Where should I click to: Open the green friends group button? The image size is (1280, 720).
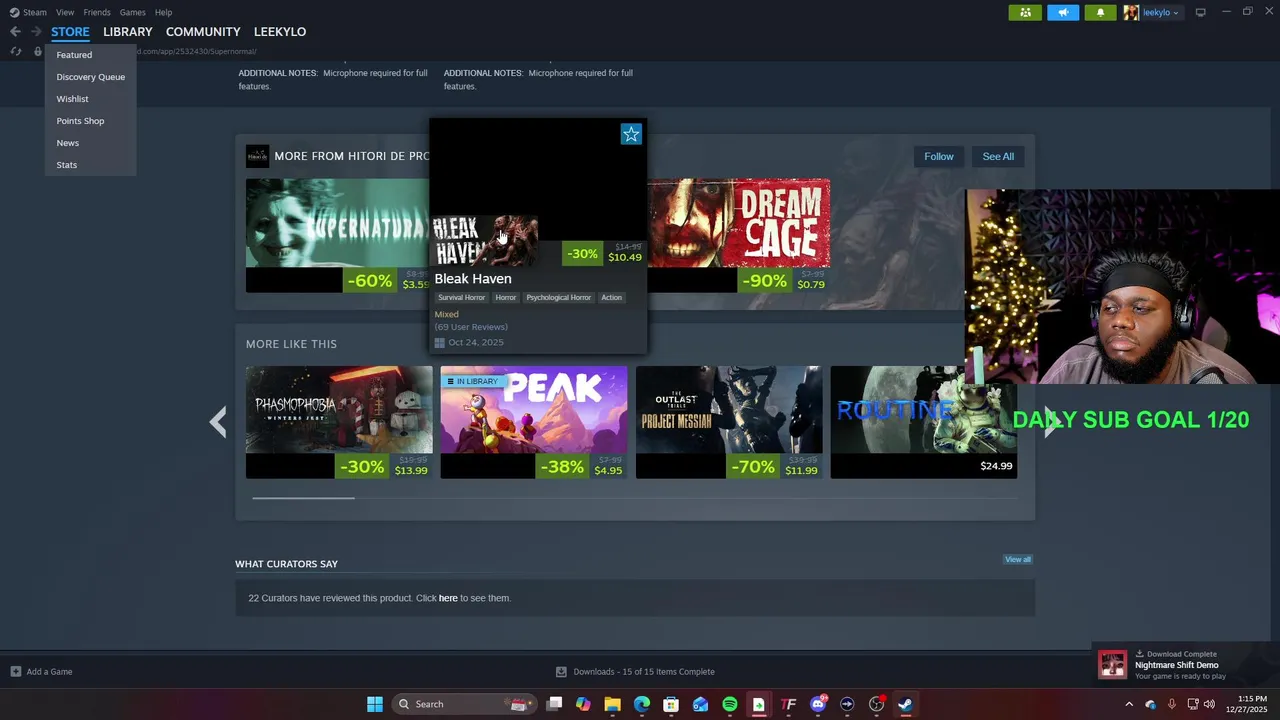(x=1025, y=12)
